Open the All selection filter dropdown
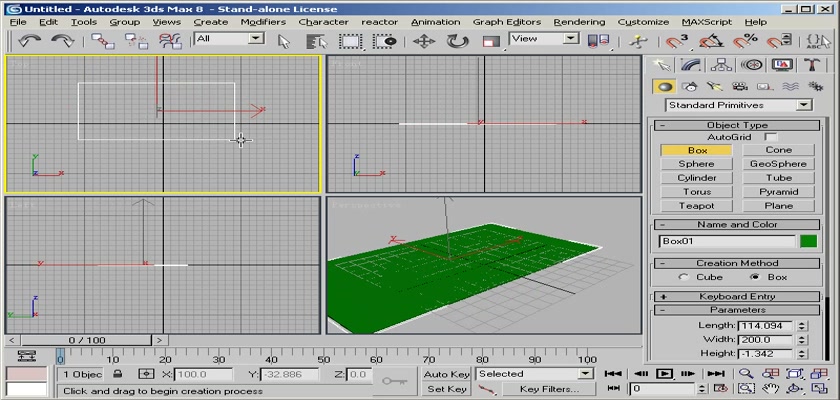The height and width of the screenshot is (400, 840). coord(229,39)
